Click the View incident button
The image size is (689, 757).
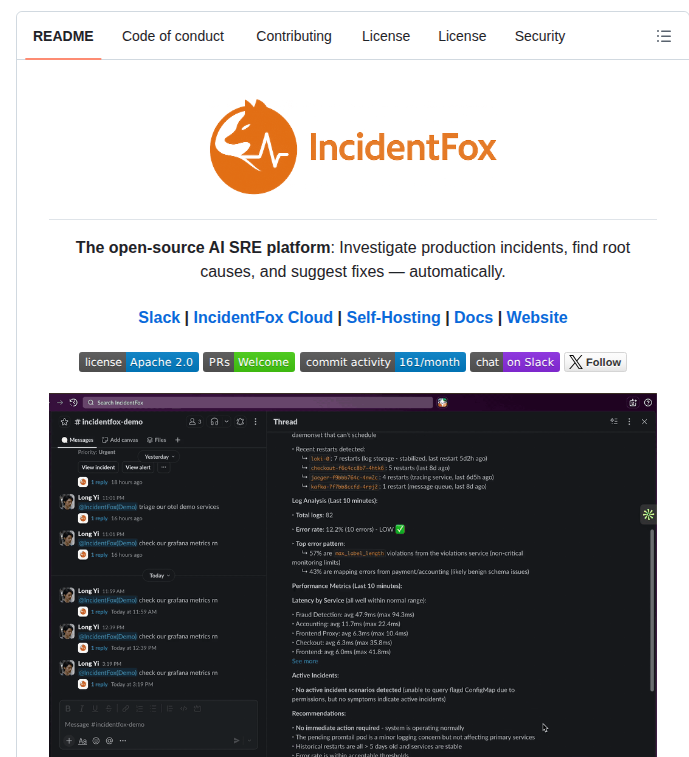click(98, 467)
